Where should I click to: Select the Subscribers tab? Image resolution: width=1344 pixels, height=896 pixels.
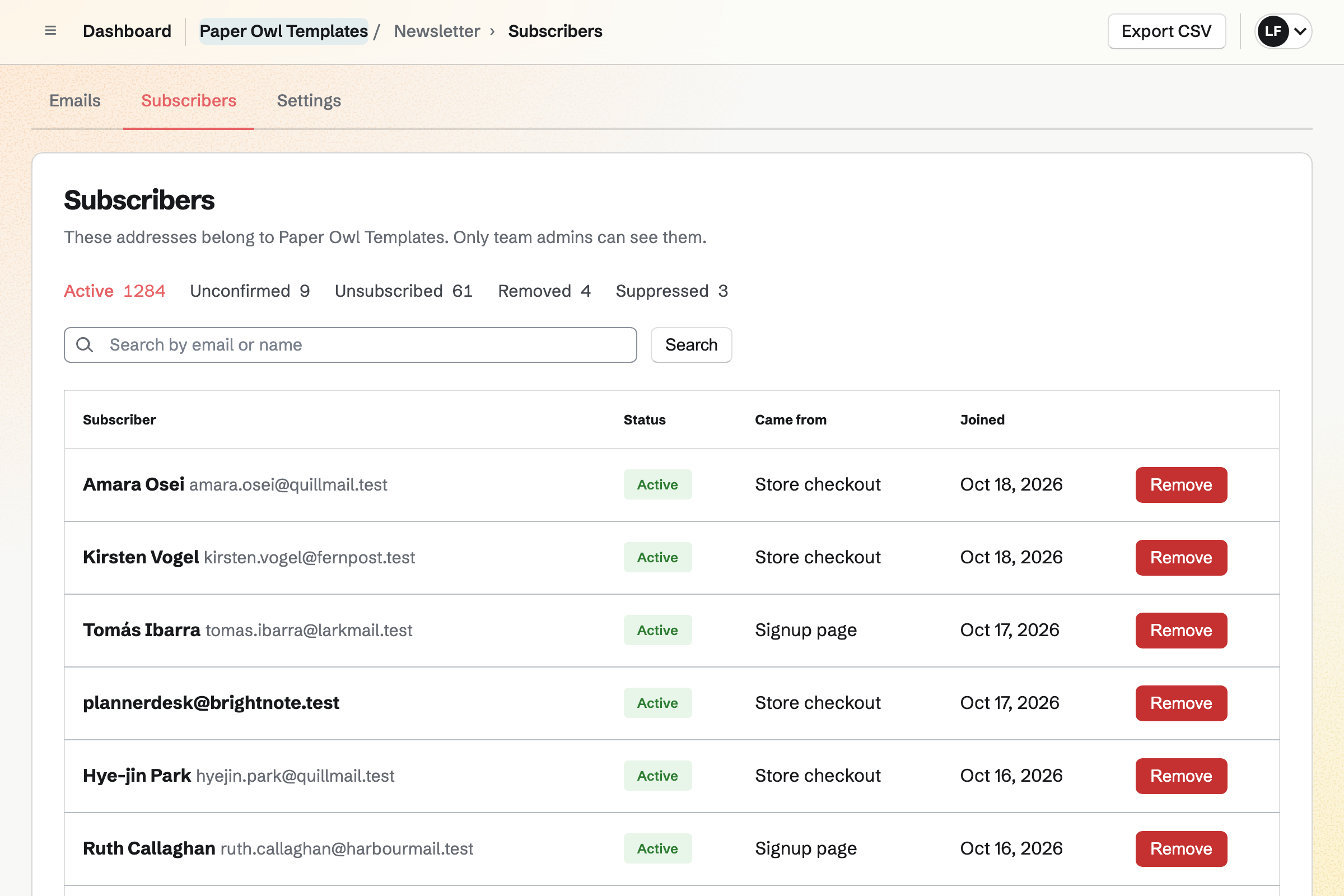[x=189, y=101]
